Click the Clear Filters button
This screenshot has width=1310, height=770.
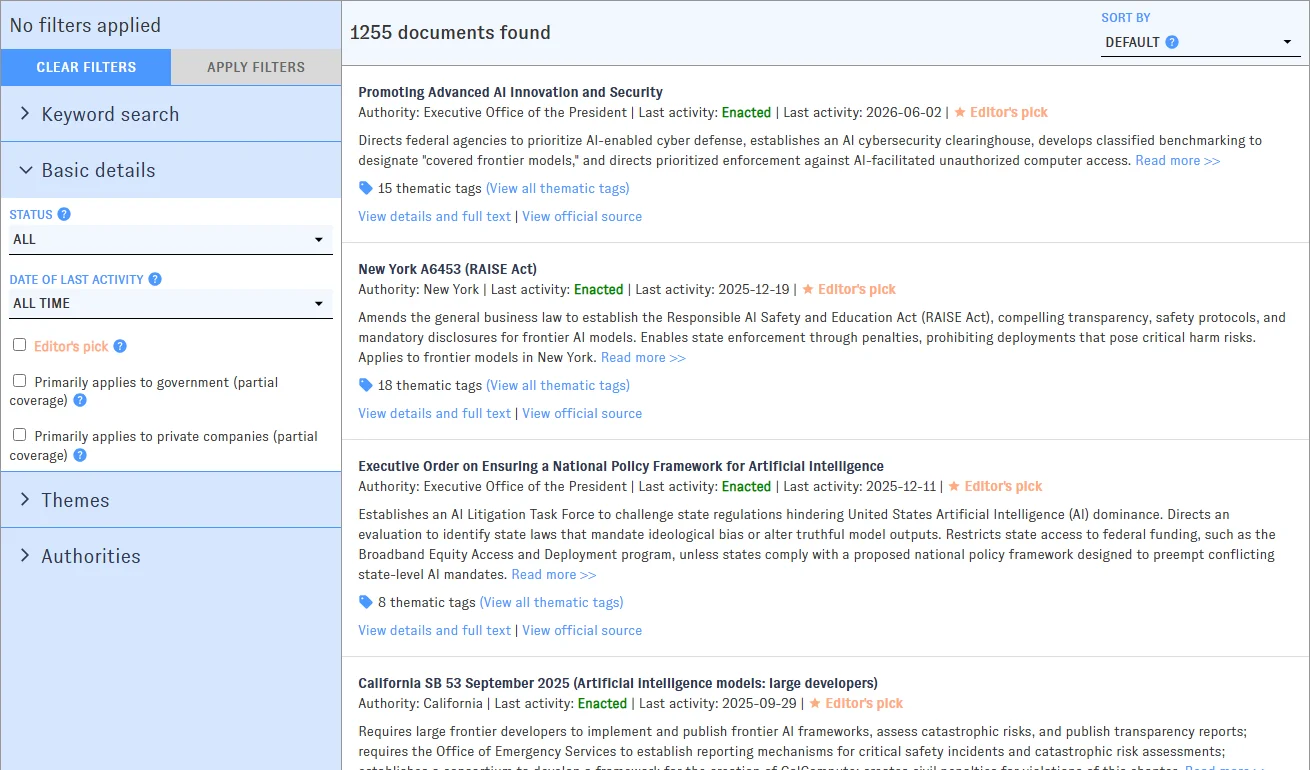tap(86, 67)
